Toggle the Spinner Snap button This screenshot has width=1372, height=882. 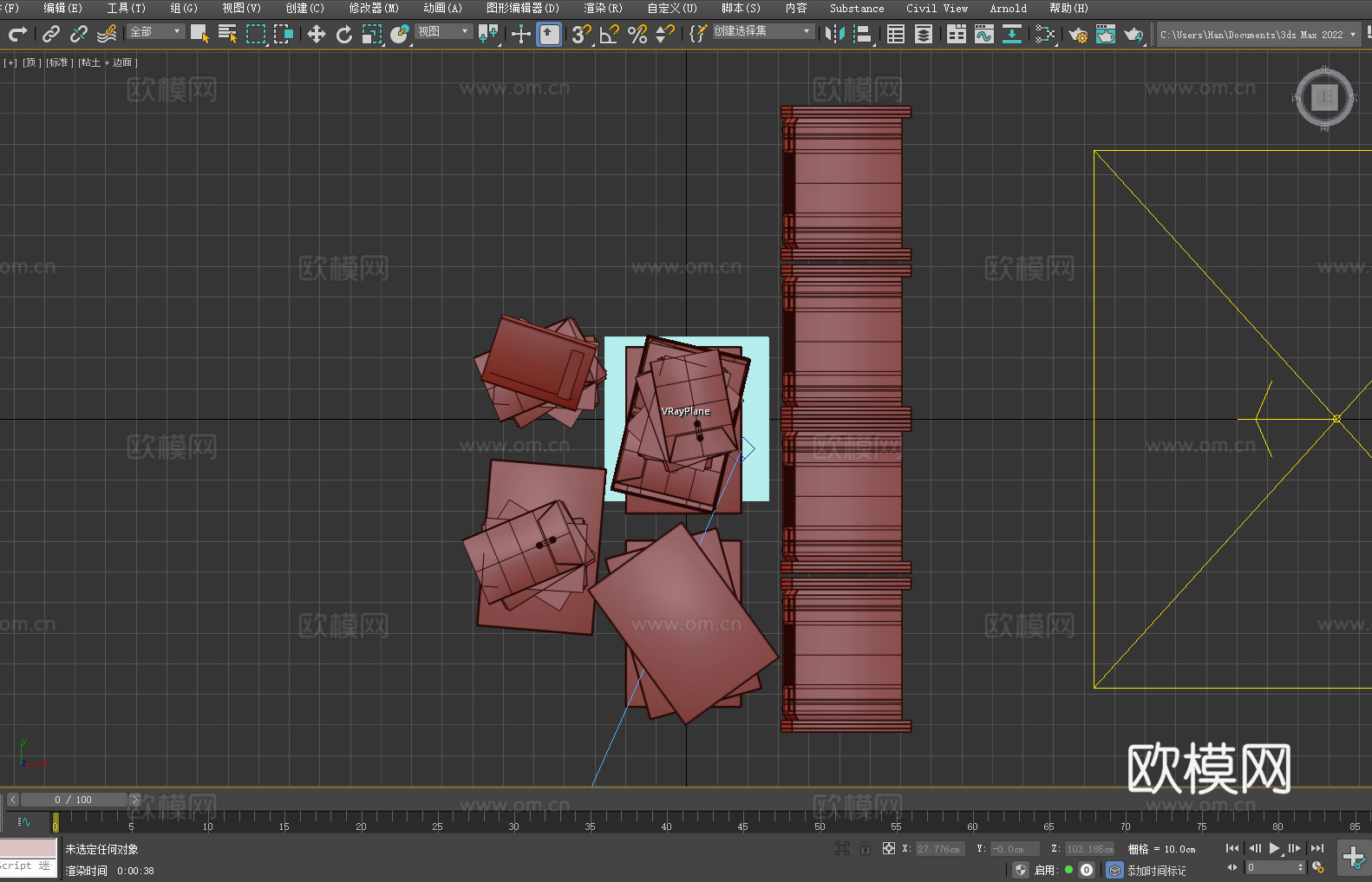coord(665,34)
